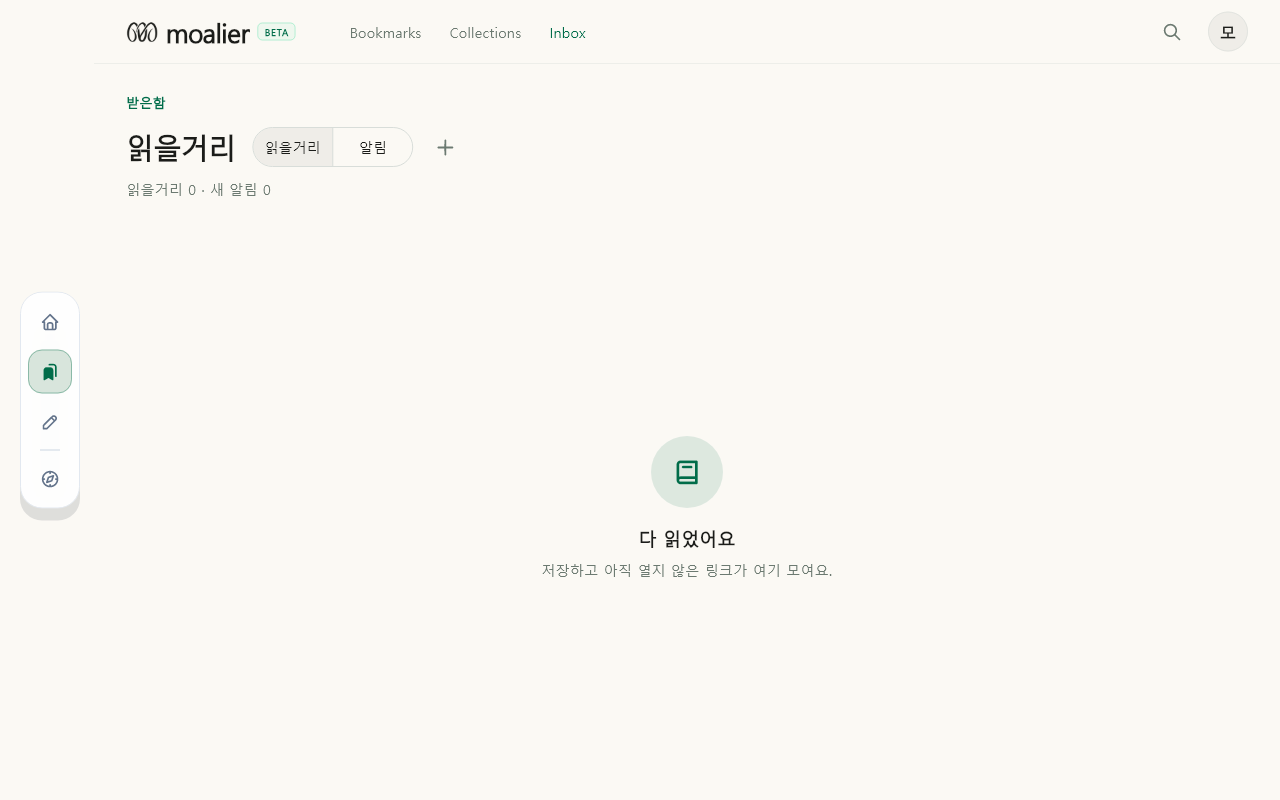Switch to the 알림 tab
The width and height of the screenshot is (1280, 800).
pyautogui.click(x=373, y=147)
